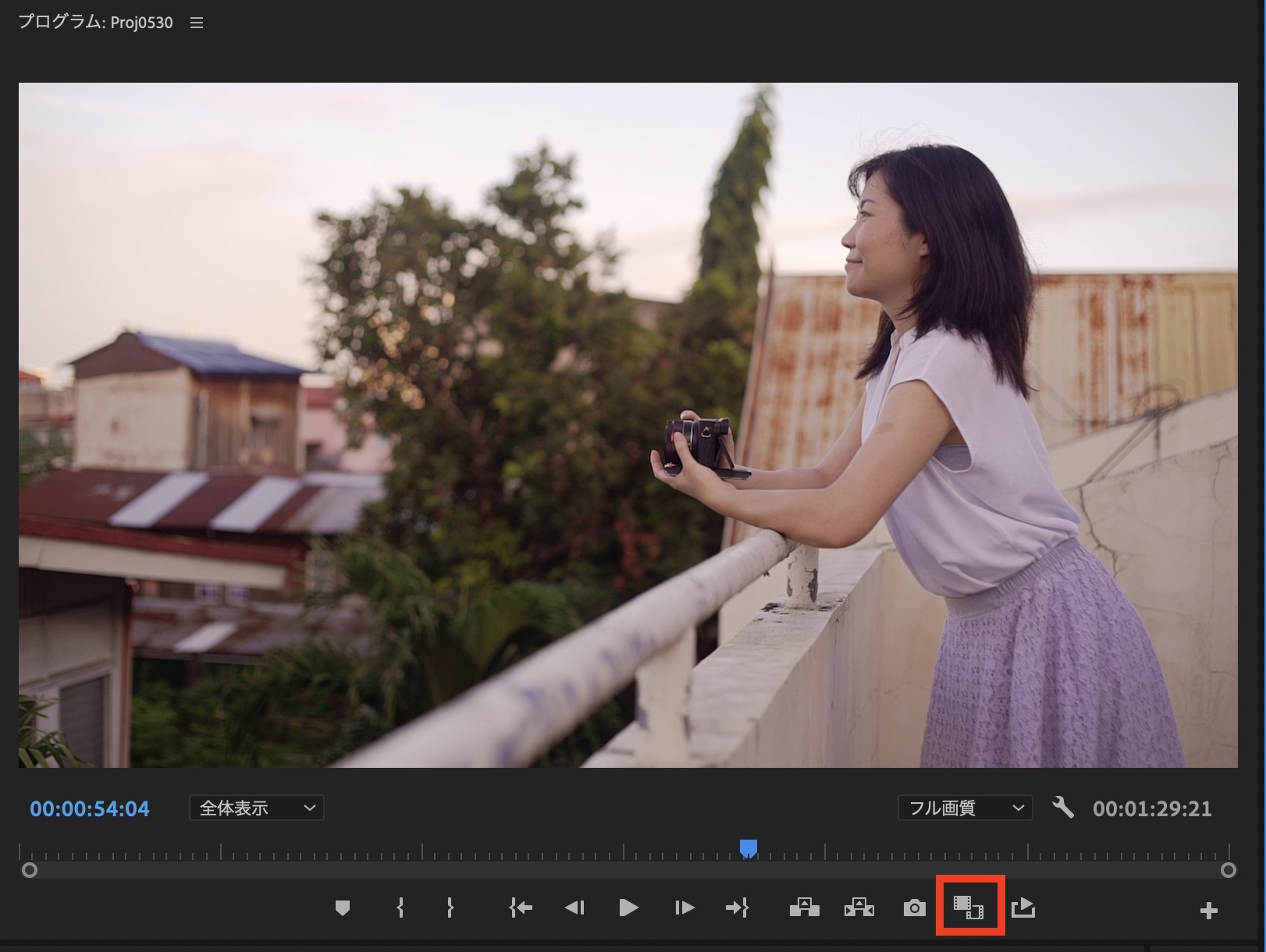Export a frame with the camera icon
Screen dimensions: 1266x952
coord(914,908)
